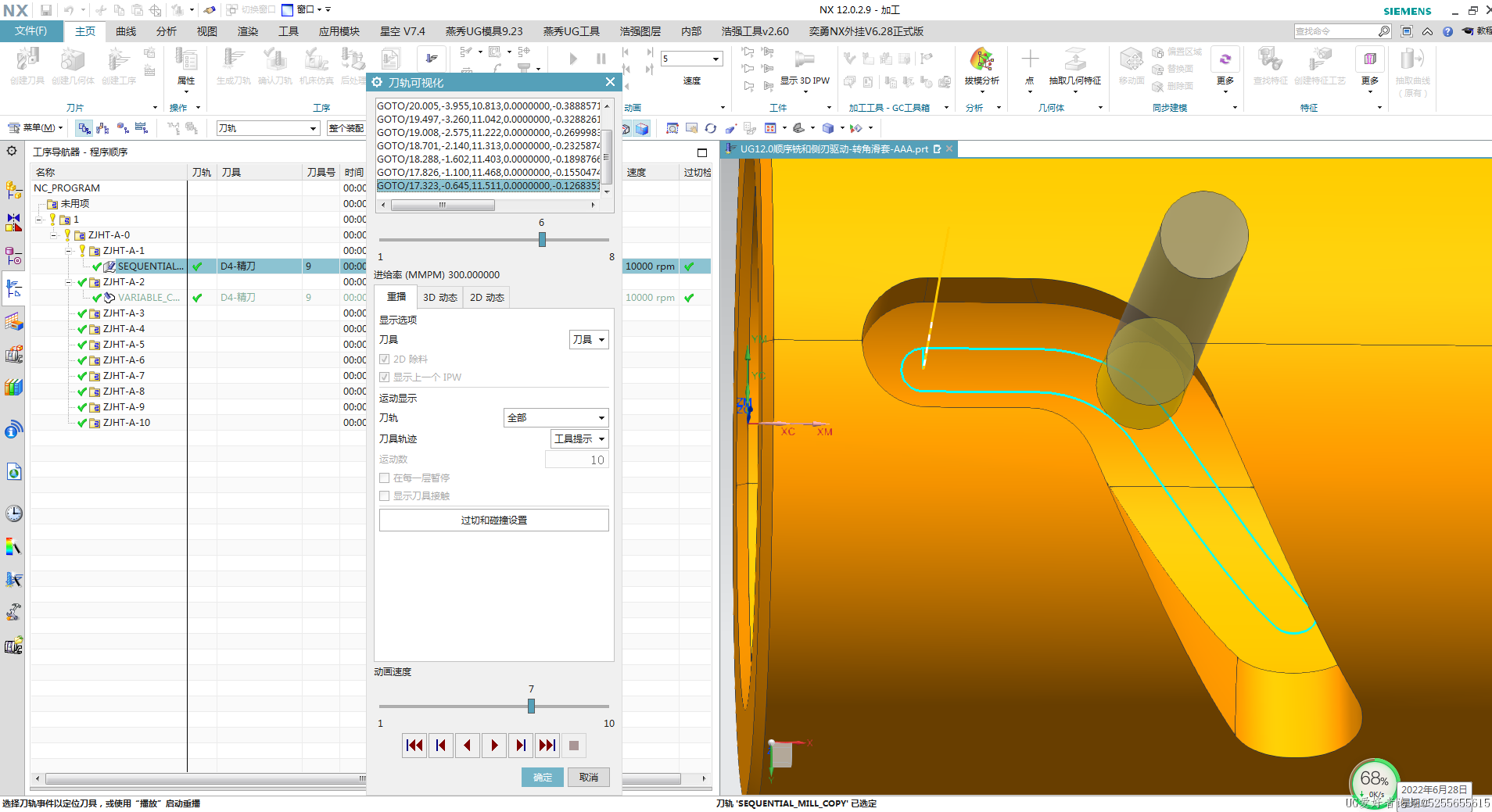Click the 取消 button

coord(589,778)
